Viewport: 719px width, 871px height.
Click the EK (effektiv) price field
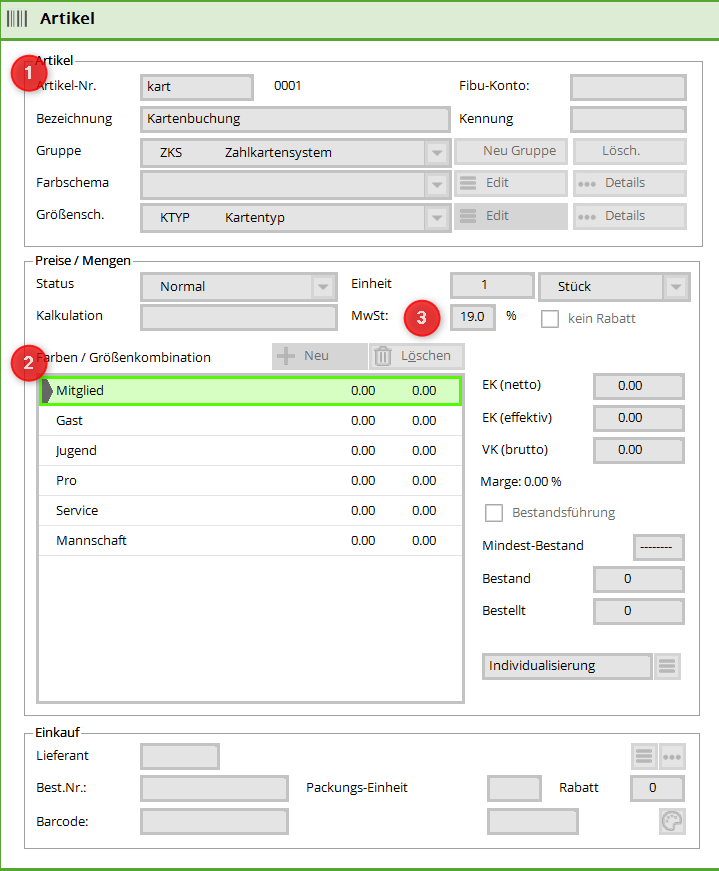coord(638,418)
